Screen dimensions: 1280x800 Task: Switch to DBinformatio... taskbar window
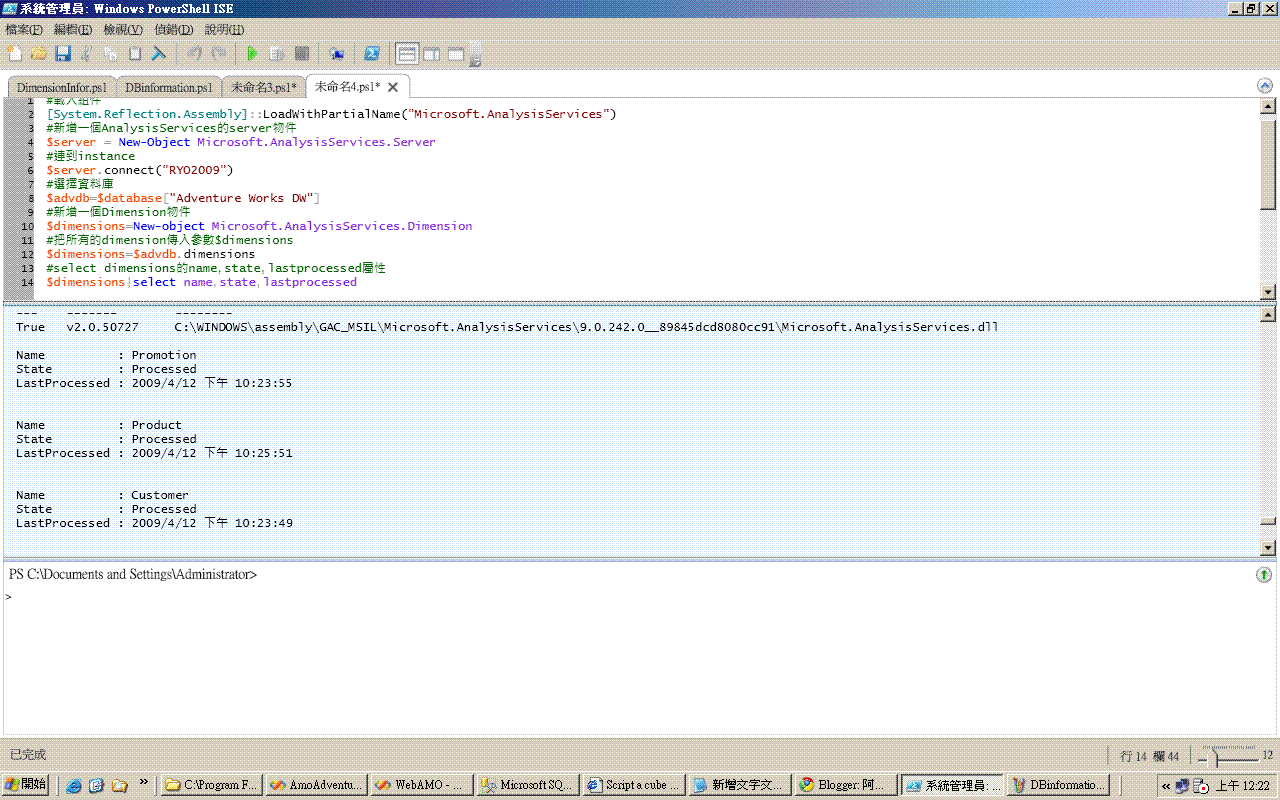tap(1058, 785)
